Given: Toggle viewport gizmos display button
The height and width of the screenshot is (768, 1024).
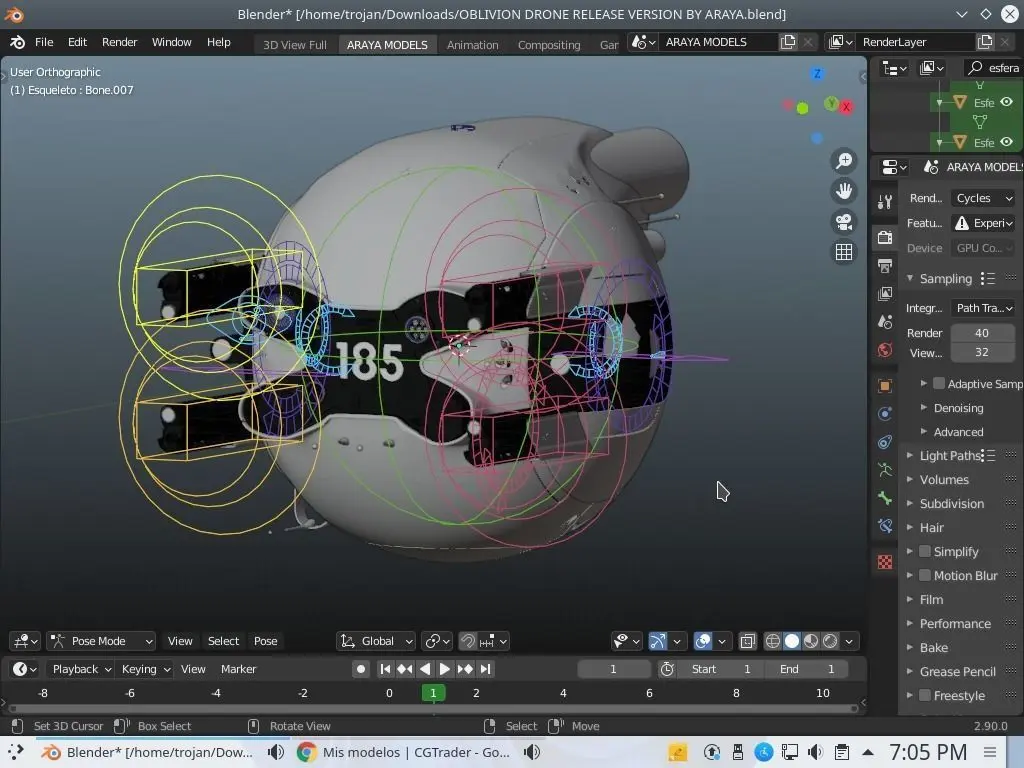Looking at the screenshot, I should click(658, 641).
